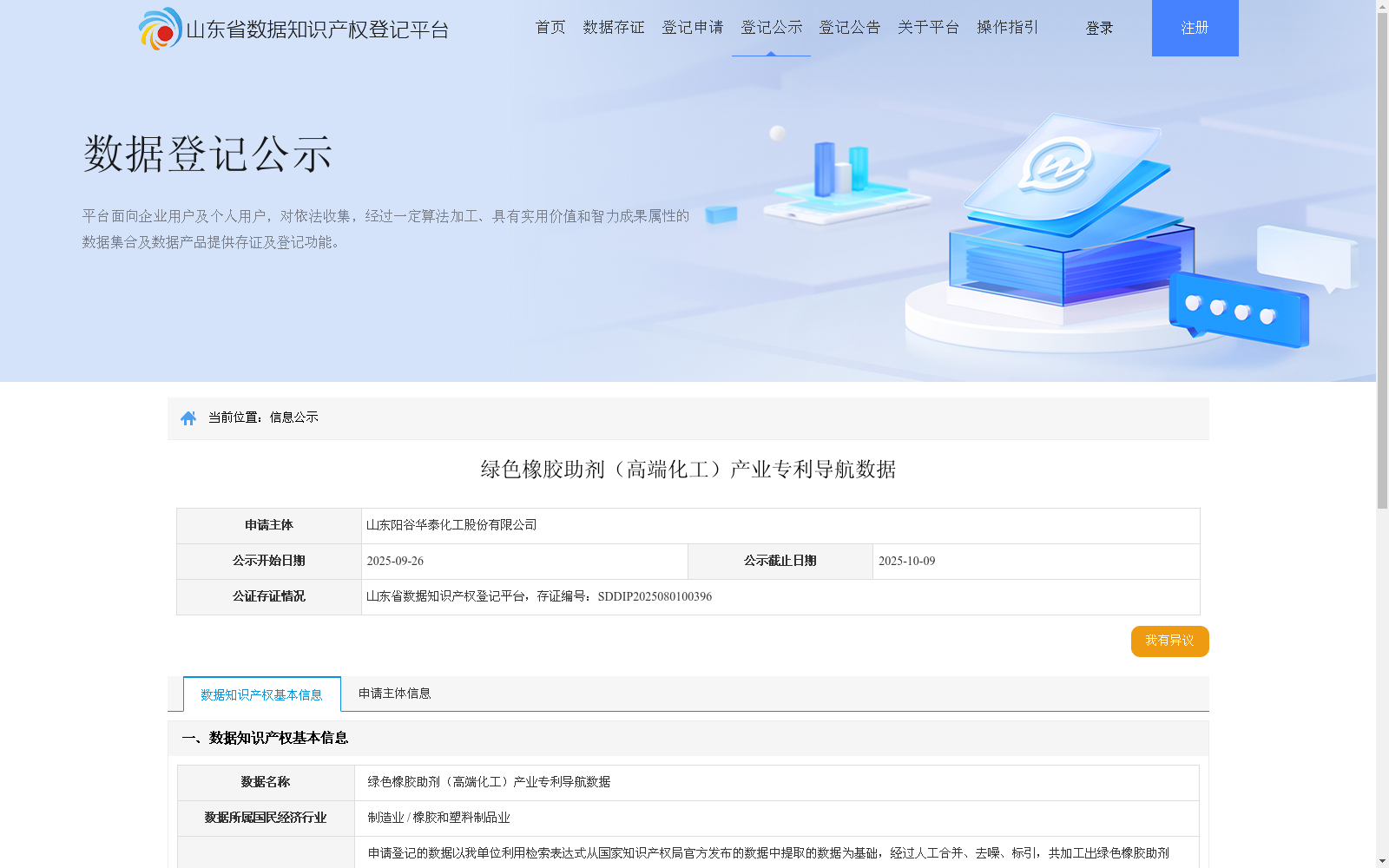The image size is (1389, 868).
Task: Click certificate number SDDIP2025080100396 cell
Action: tap(780, 597)
